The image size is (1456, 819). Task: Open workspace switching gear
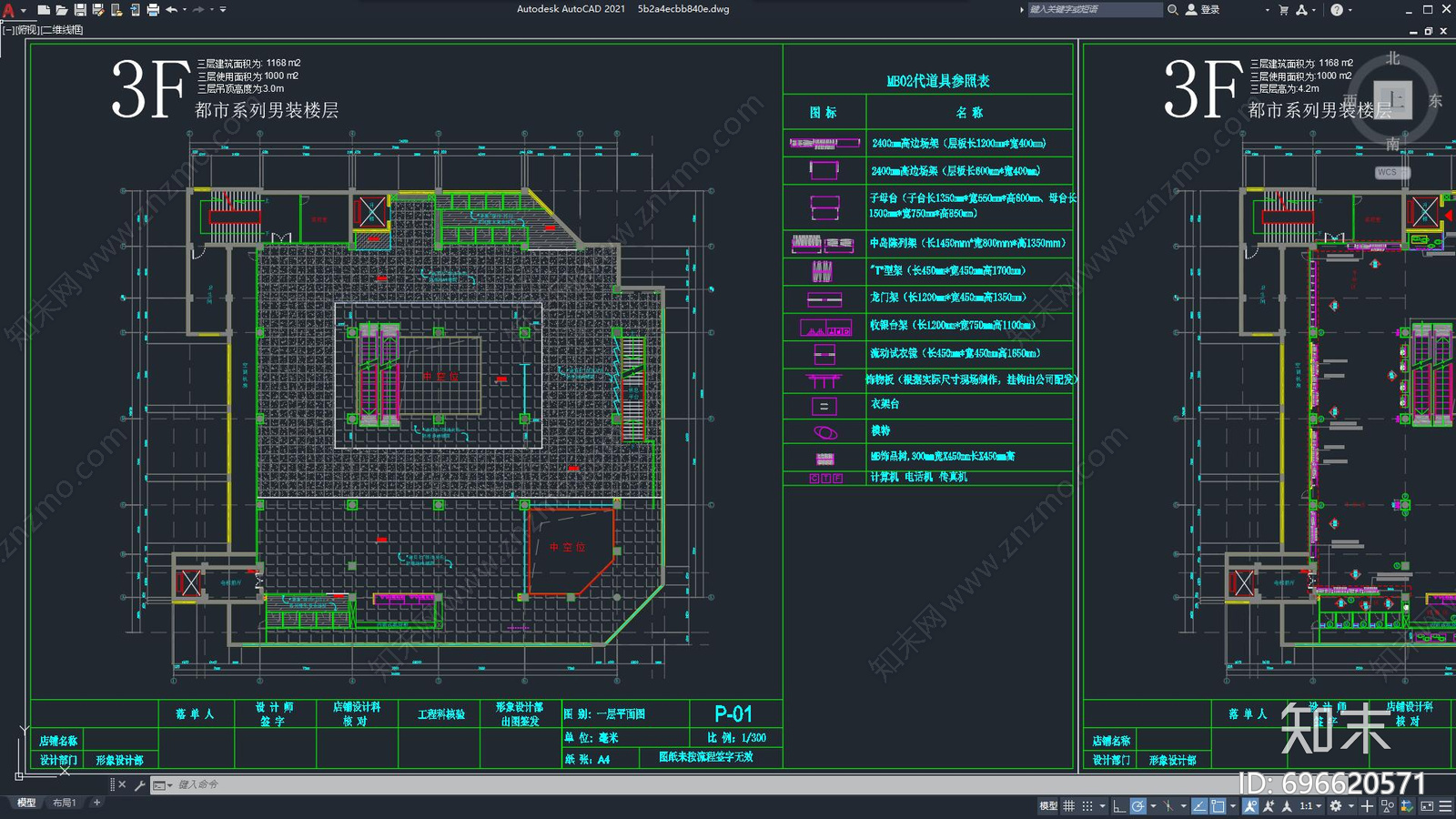click(x=1336, y=805)
